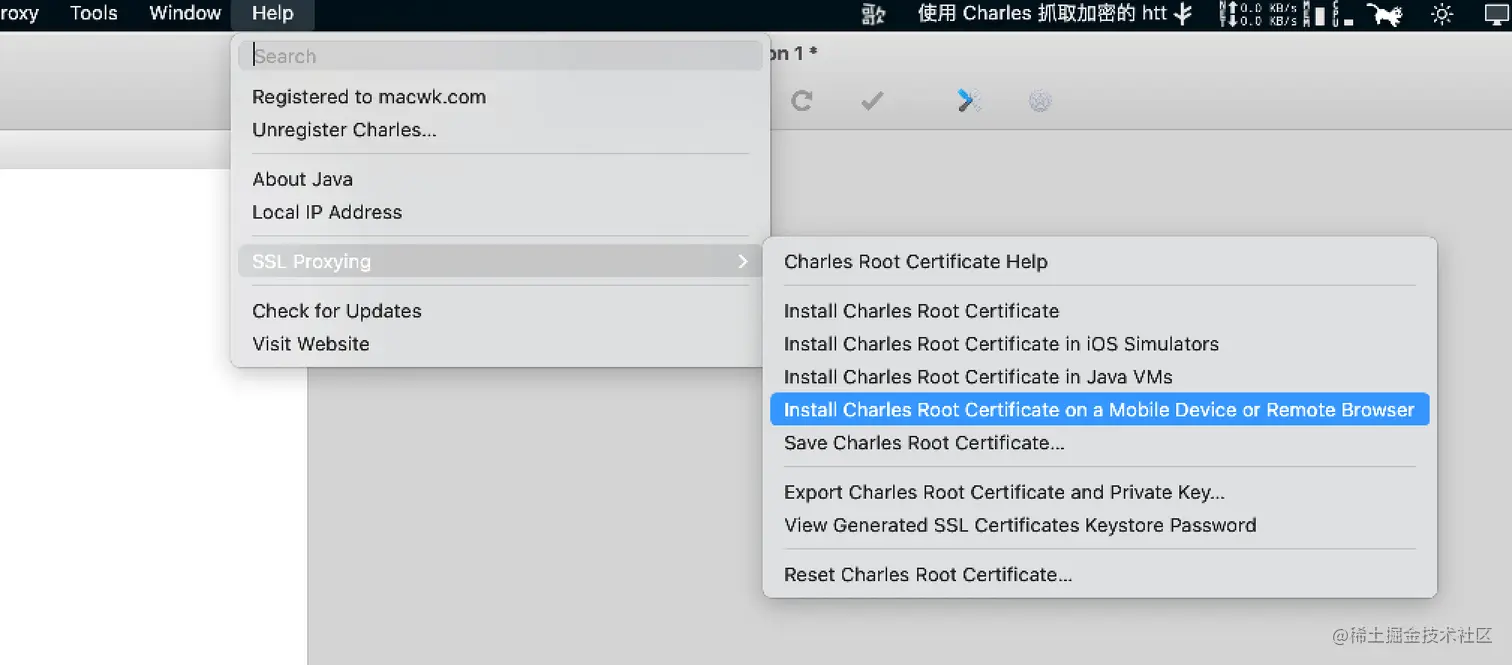Viewport: 1512px width, 665px height.
Task: Click the network speed KB/s menu bar indicator
Action: pos(1258,14)
